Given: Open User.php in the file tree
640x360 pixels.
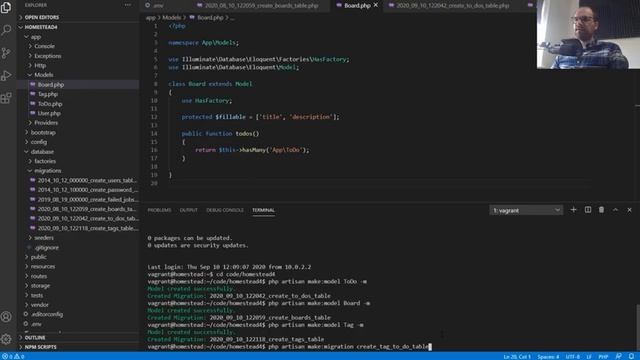Looking at the screenshot, I should tap(78, 113).
